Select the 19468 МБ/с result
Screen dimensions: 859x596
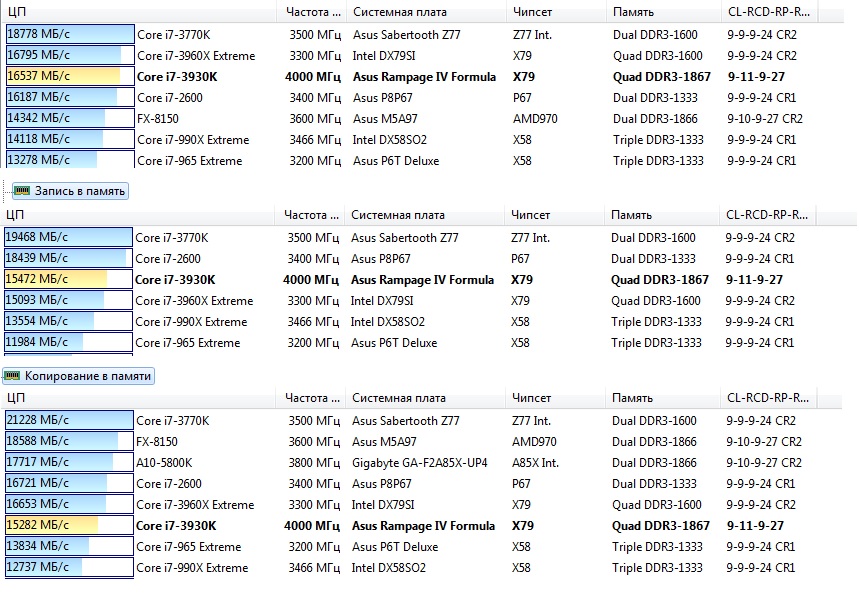(x=68, y=237)
